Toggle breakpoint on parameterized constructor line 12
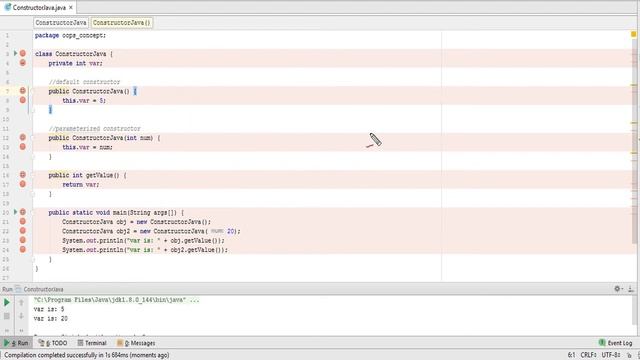The height and width of the screenshot is (360, 640). (23, 137)
